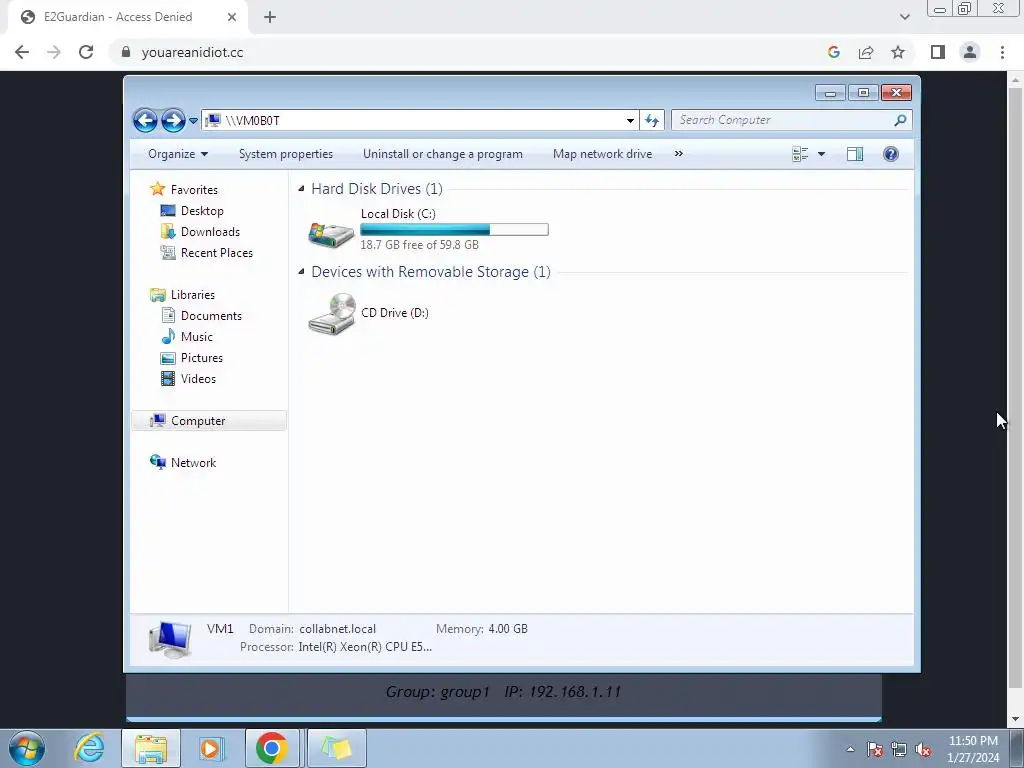Open Music library
The width and height of the screenshot is (1024, 768).
click(x=197, y=337)
